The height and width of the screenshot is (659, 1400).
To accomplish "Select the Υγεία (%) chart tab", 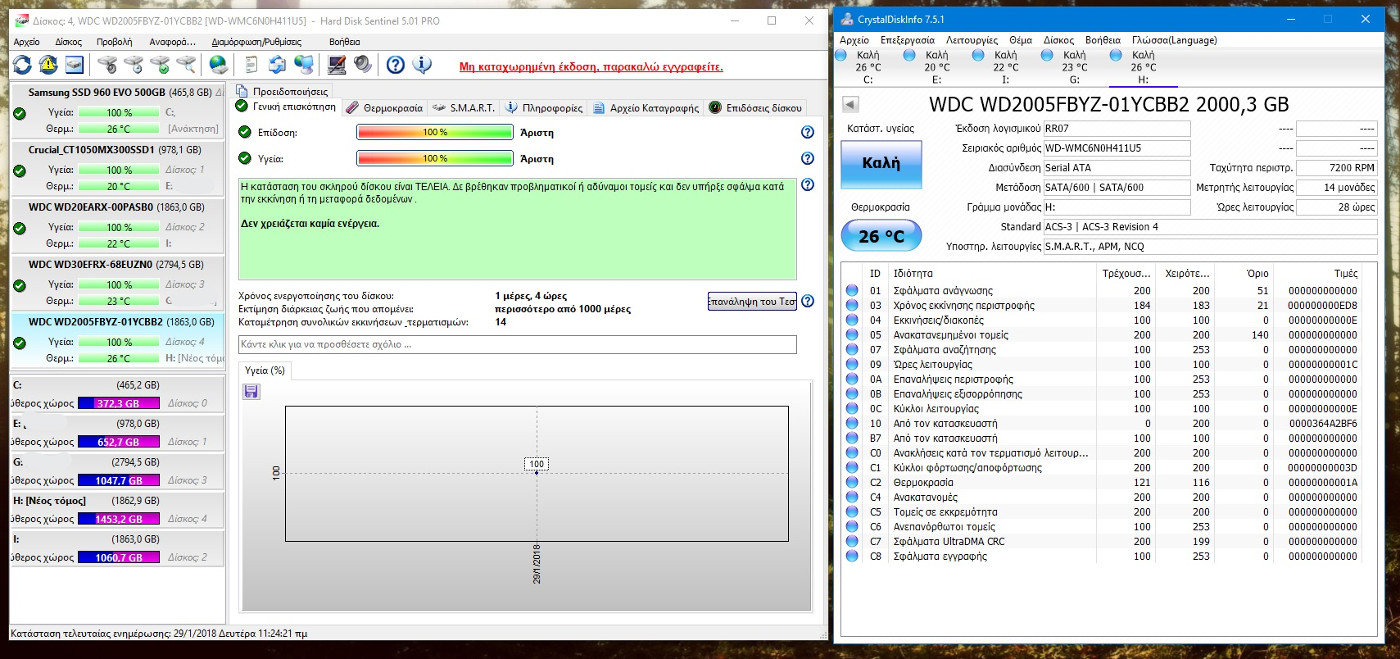I will pyautogui.click(x=265, y=370).
